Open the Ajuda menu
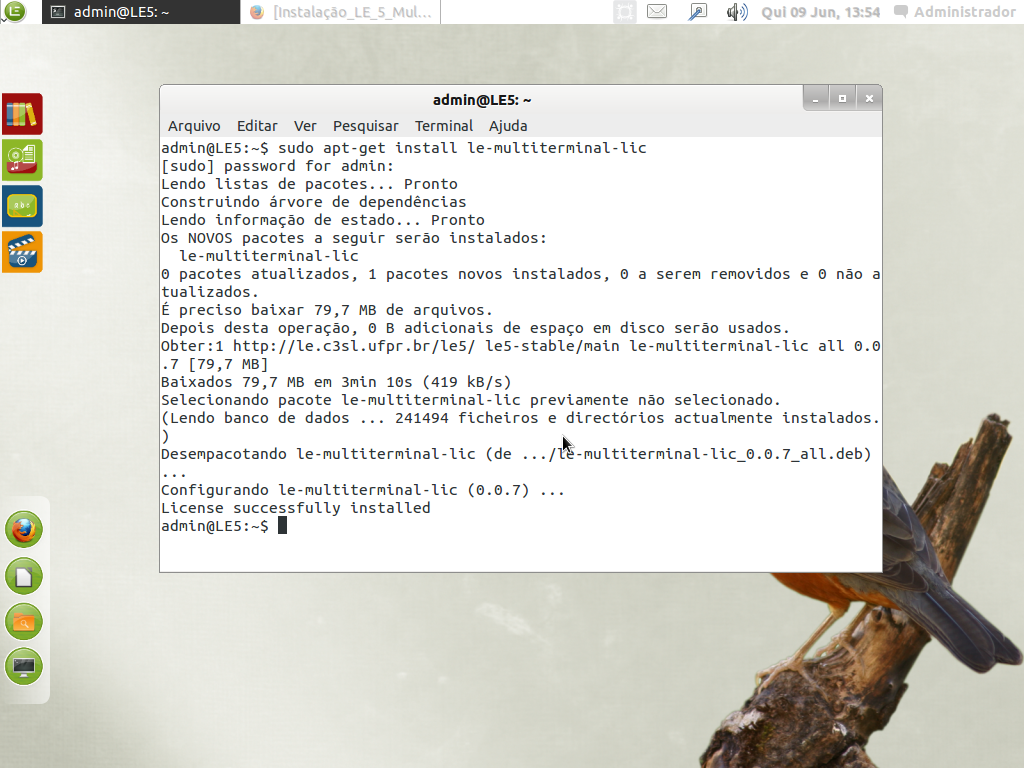 (x=508, y=126)
